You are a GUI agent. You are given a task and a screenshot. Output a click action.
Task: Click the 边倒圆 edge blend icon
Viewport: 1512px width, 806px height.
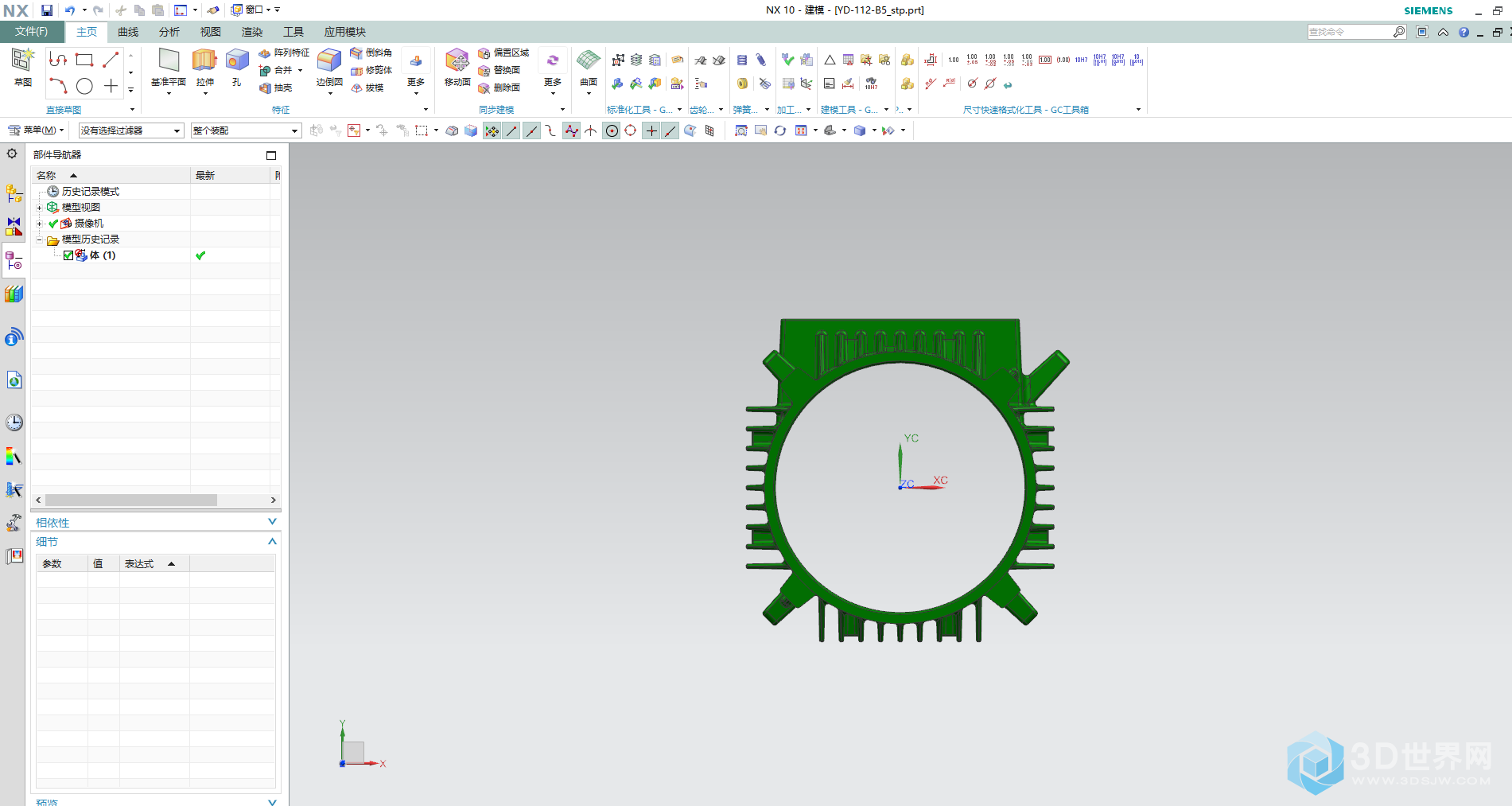pyautogui.click(x=329, y=60)
